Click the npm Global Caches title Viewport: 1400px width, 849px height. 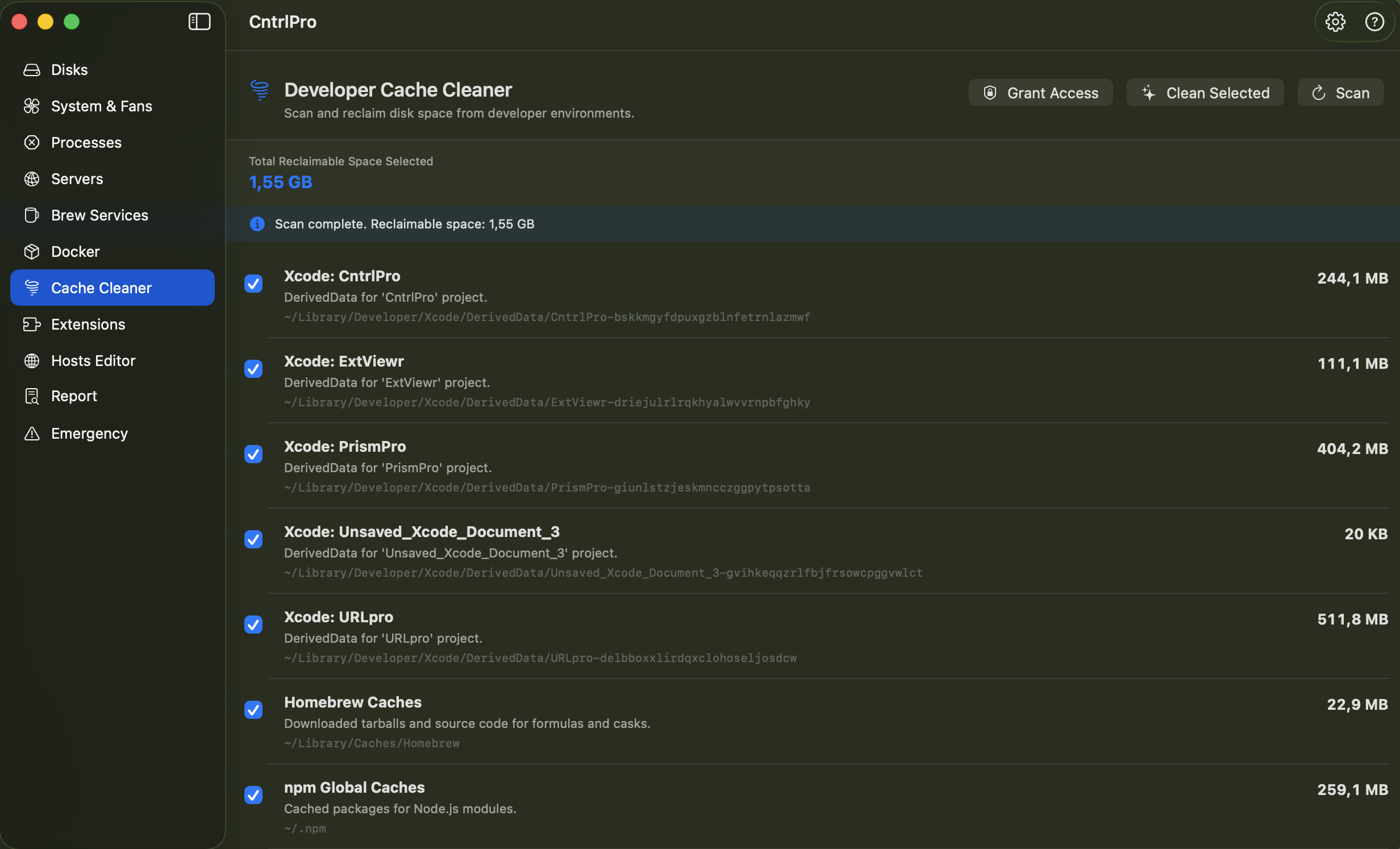tap(355, 788)
